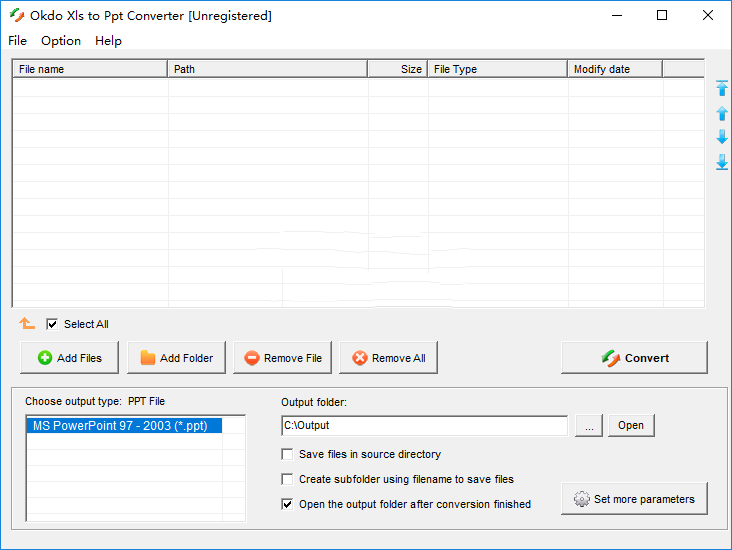The width and height of the screenshot is (732, 550).
Task: Sort by Size column header
Action: coord(398,69)
